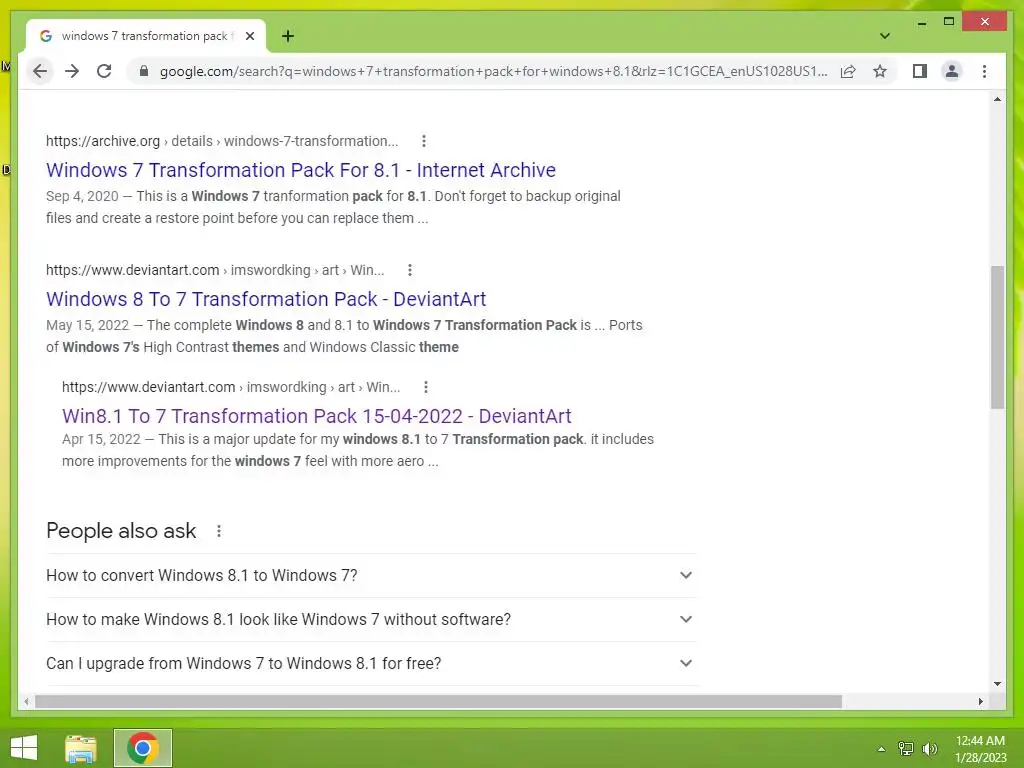The image size is (1024, 768).
Task: Open Windows 8 To 7 Transformation Pack link
Action: tap(266, 299)
